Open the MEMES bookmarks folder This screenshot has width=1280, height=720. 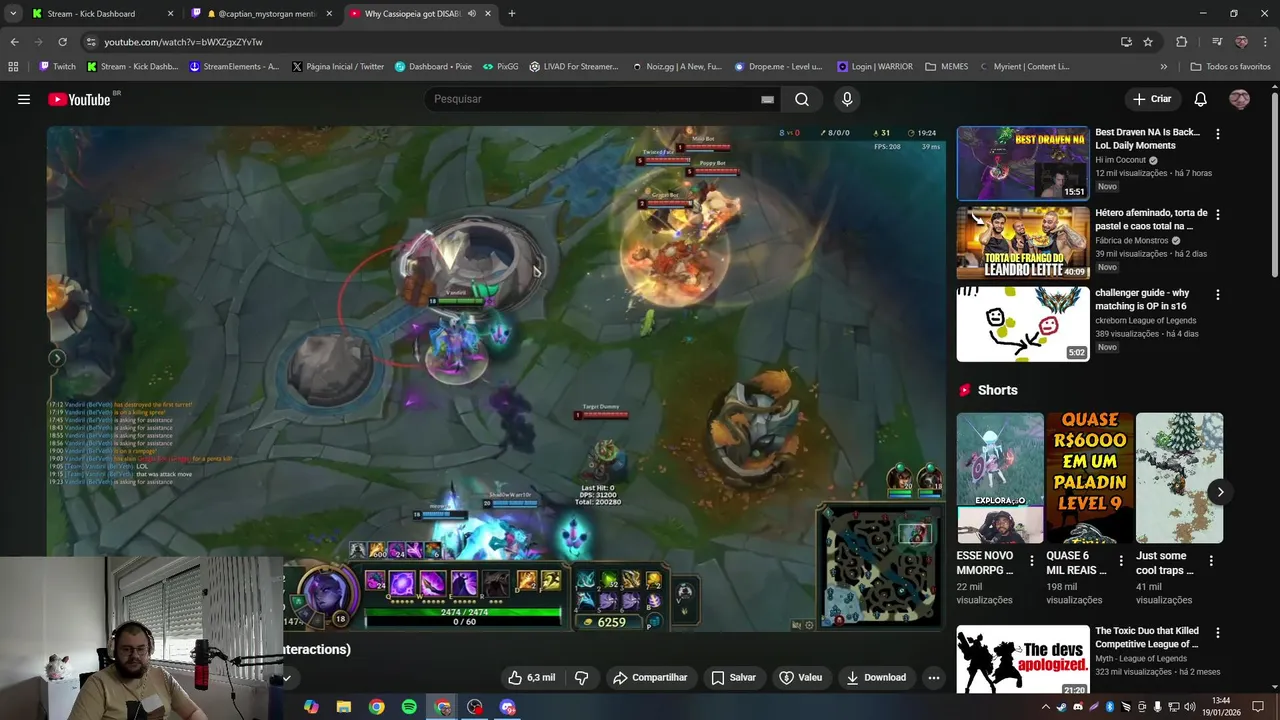(x=947, y=66)
